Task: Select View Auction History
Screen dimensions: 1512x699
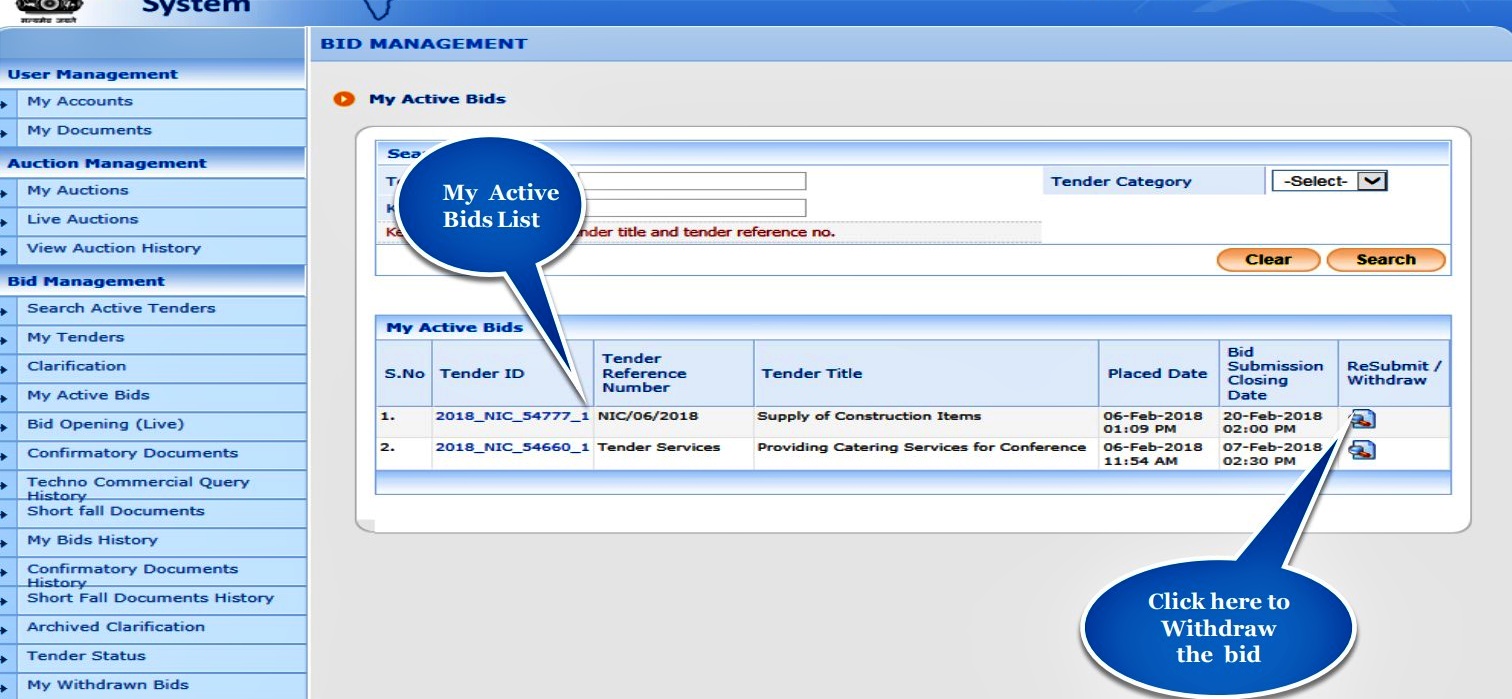Action: [114, 248]
